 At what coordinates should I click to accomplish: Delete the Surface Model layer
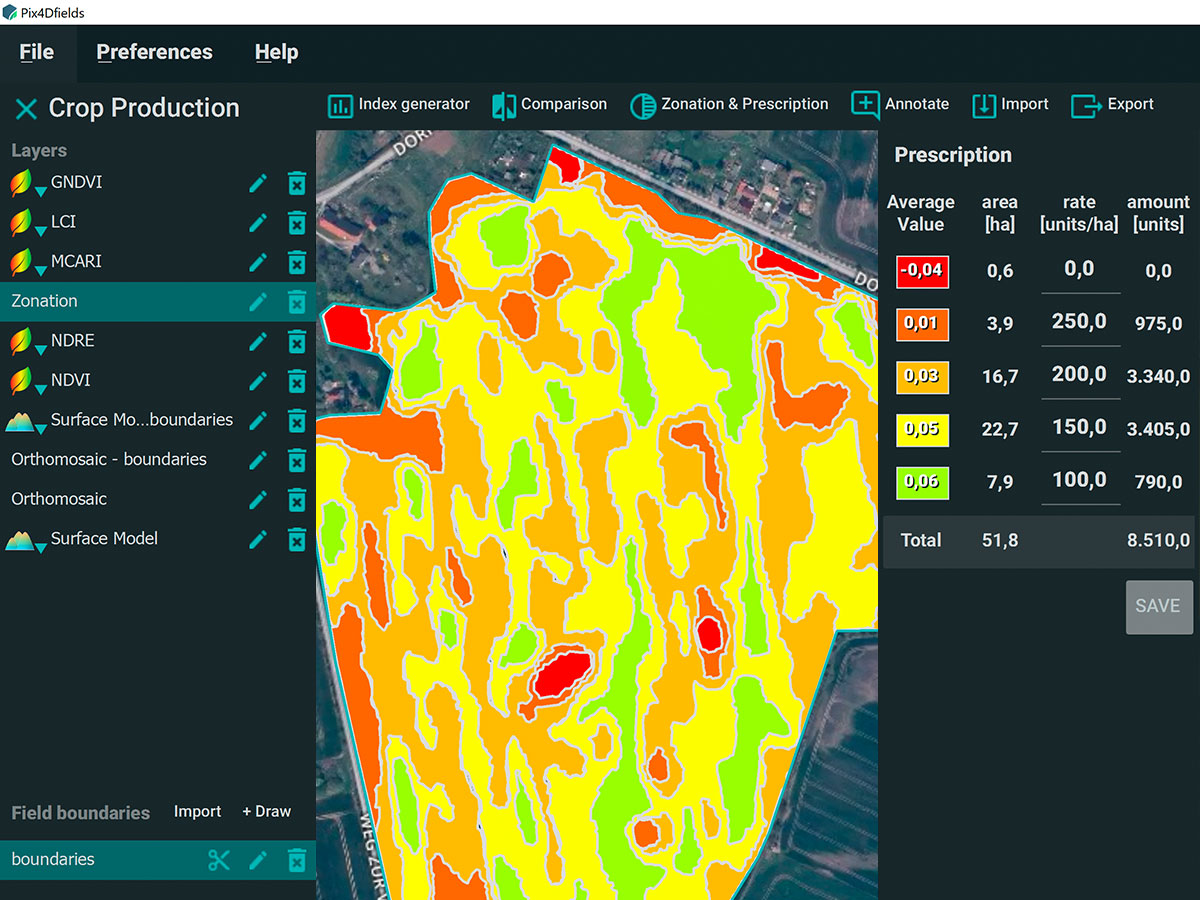click(x=296, y=539)
